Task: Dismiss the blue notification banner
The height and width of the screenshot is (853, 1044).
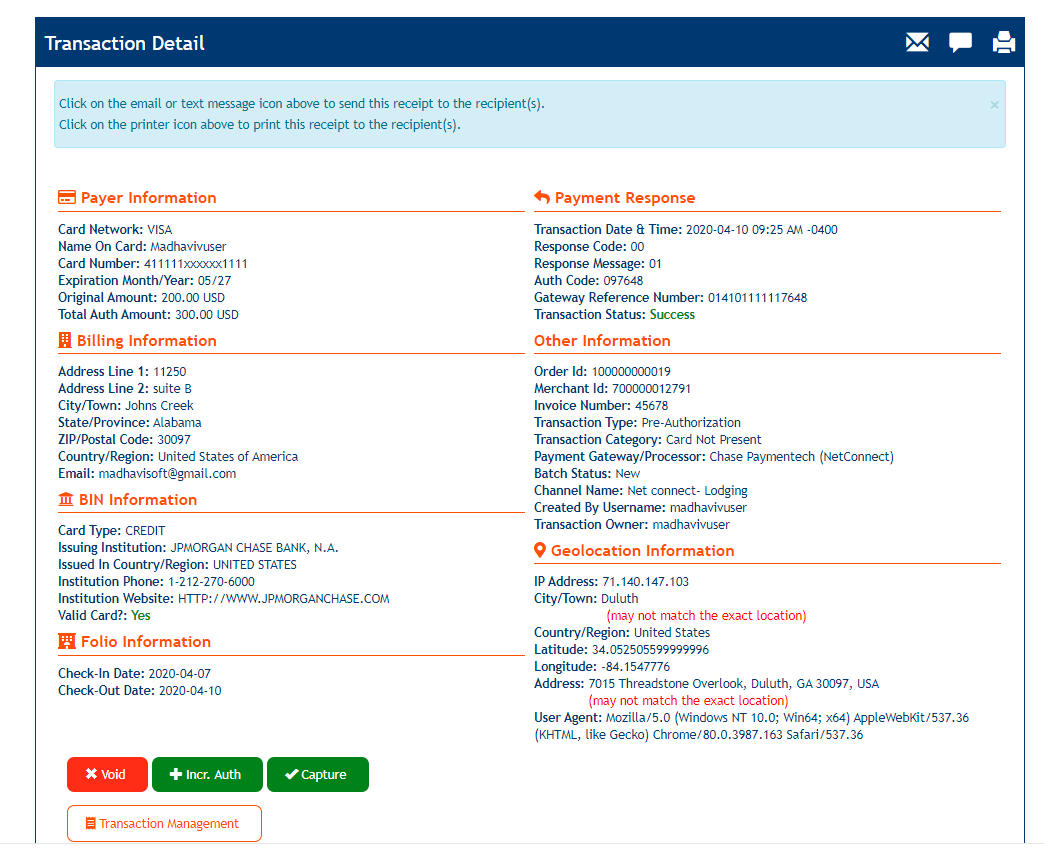Action: click(994, 104)
